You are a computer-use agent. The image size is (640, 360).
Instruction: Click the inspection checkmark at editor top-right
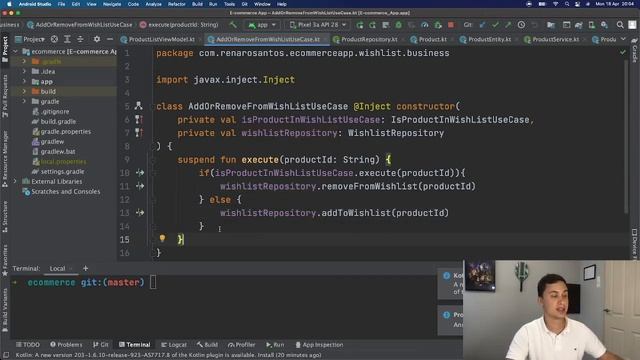coord(622,53)
